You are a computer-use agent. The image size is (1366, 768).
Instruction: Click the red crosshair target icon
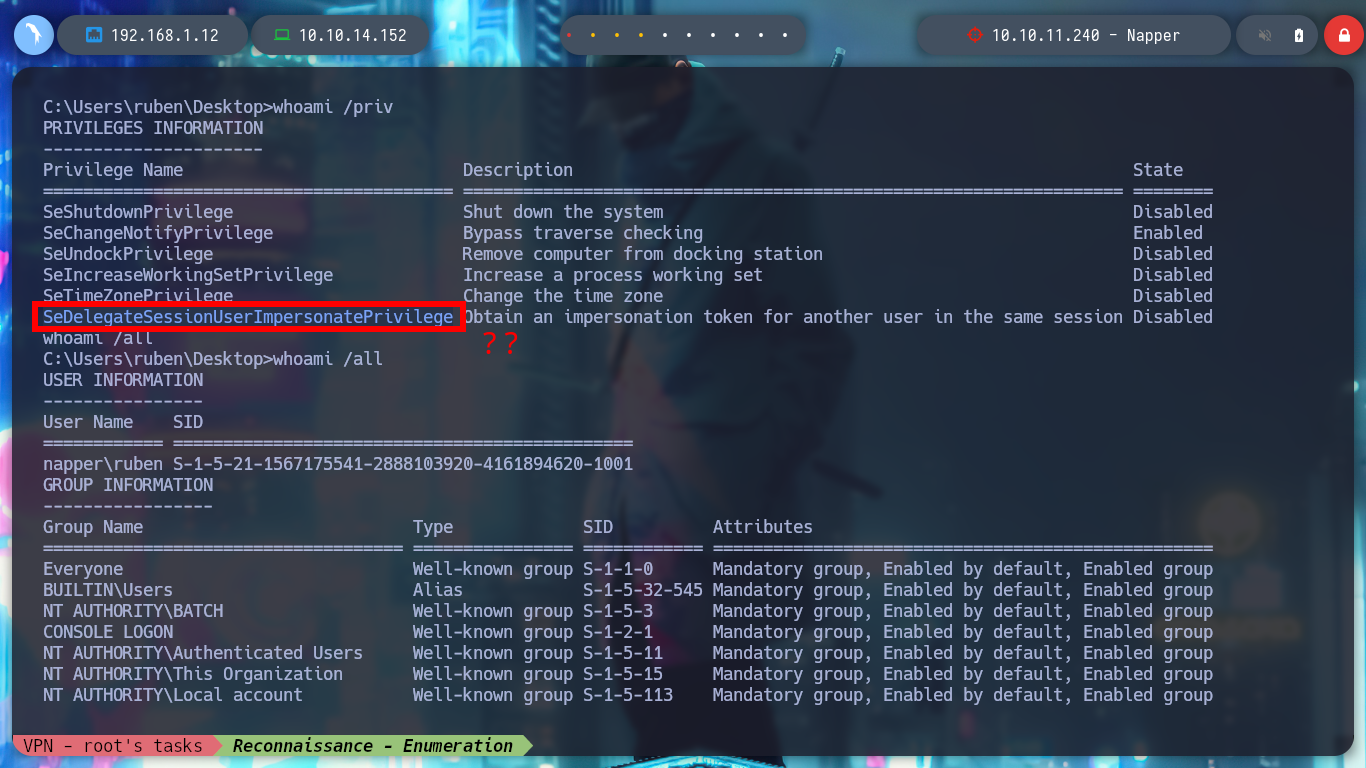click(975, 35)
